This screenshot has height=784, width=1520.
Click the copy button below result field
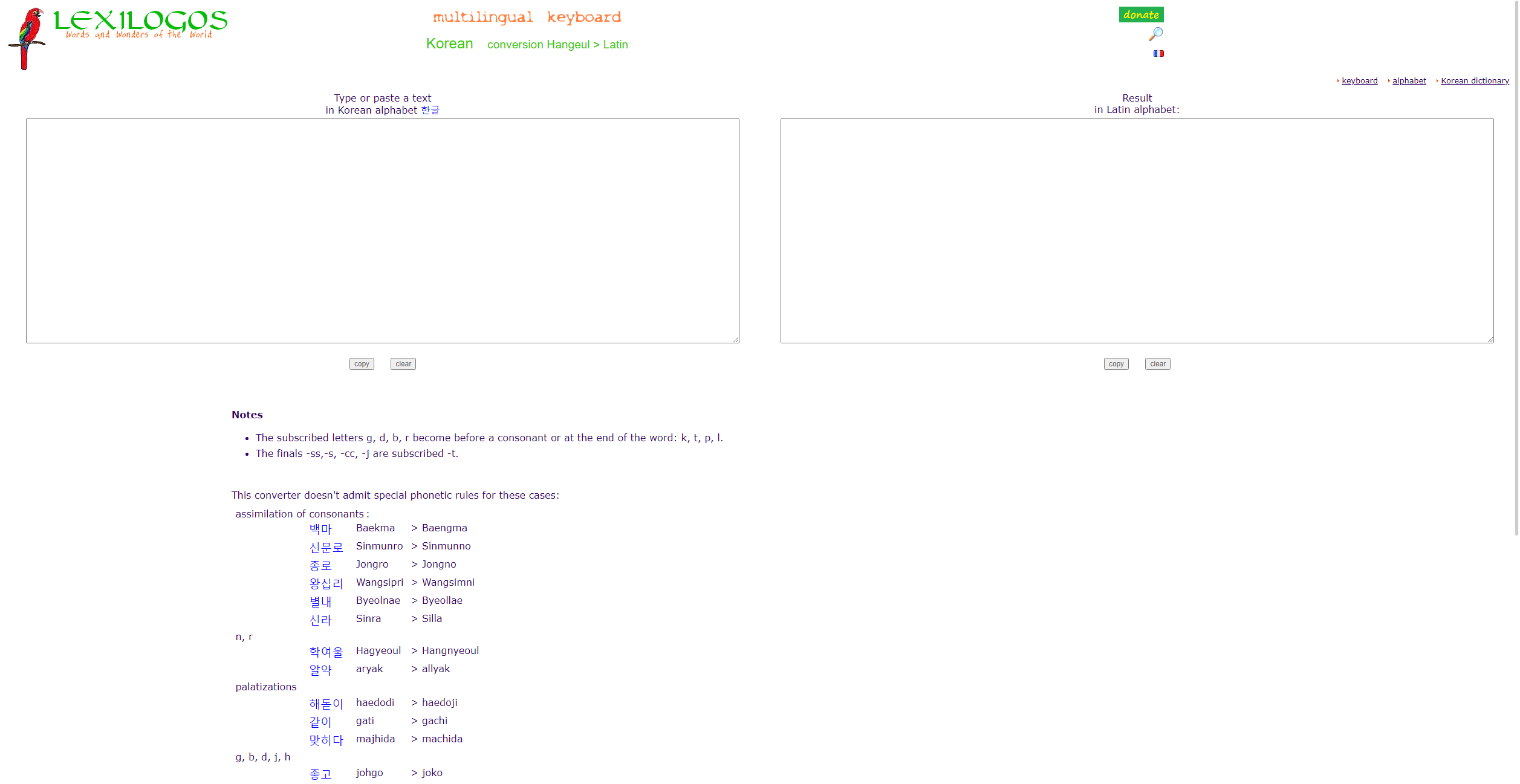(x=1115, y=363)
